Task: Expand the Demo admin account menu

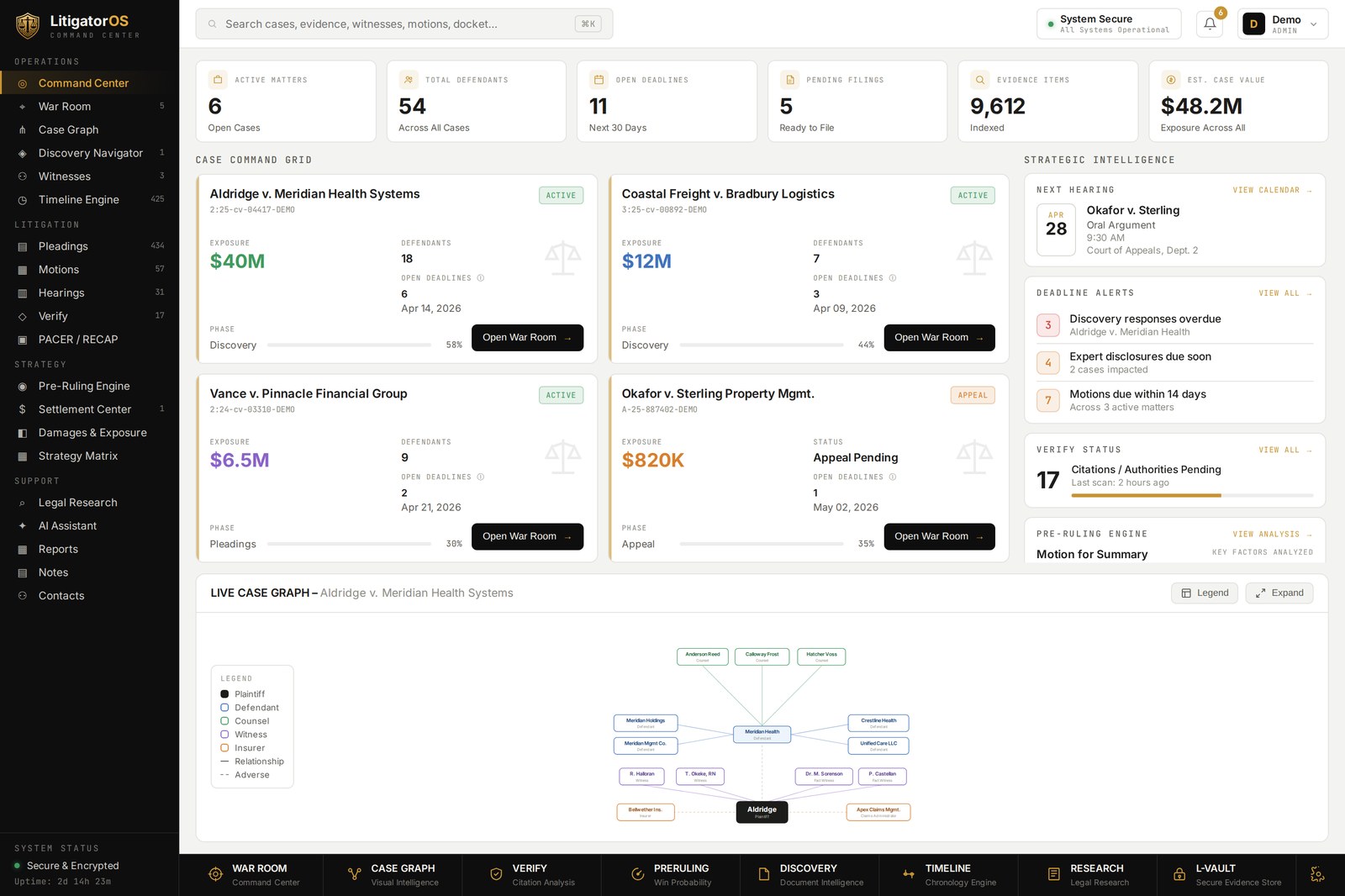Action: click(1283, 24)
